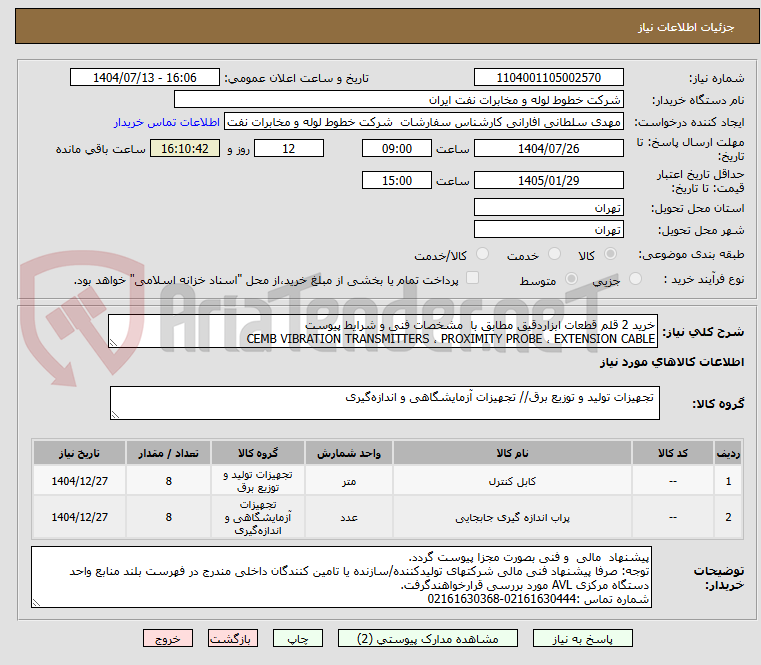The image size is (761, 665).
Task: Click the جزئیات اطلاعات نیاز header title
Action: pos(686,27)
